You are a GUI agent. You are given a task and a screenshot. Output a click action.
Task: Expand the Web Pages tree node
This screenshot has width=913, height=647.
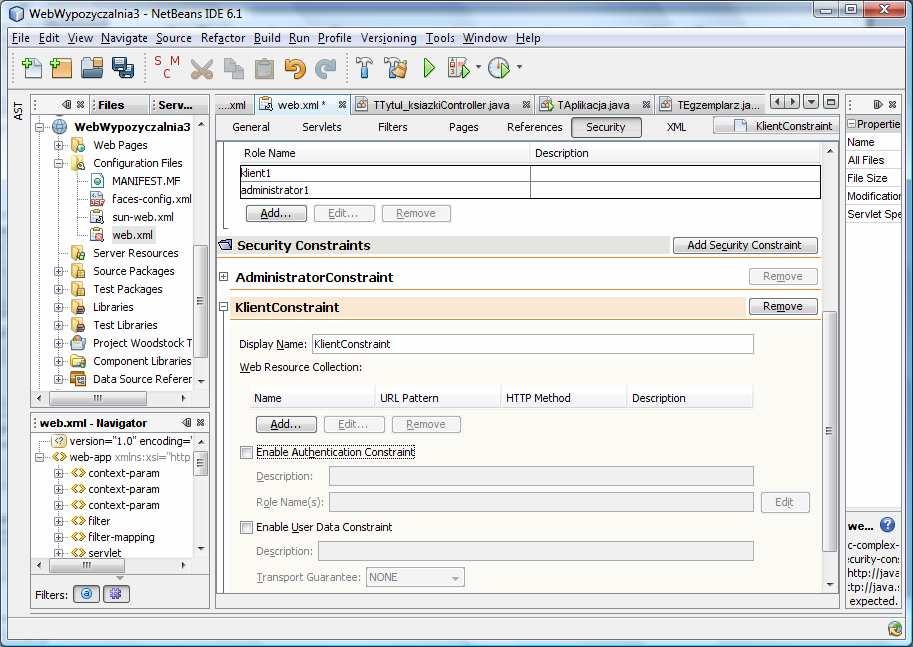pos(59,145)
